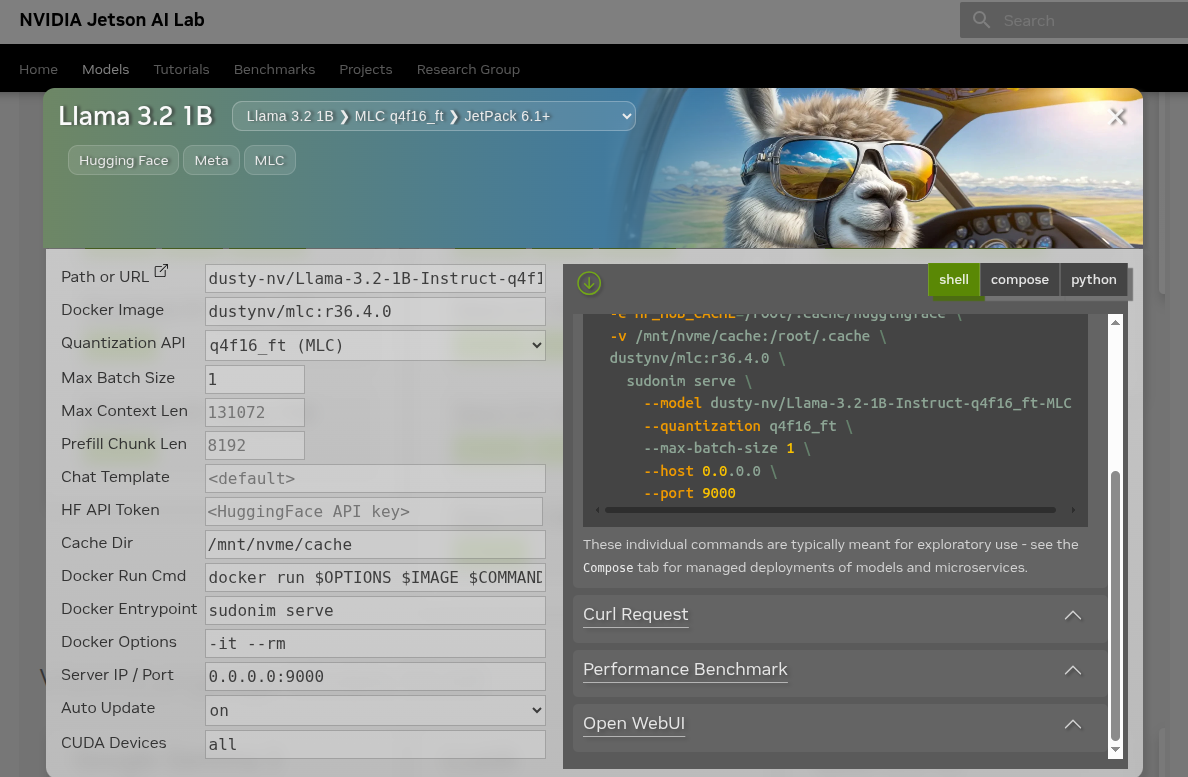Click the Docker Options field
The height and width of the screenshot is (777, 1188).
[x=375, y=644]
